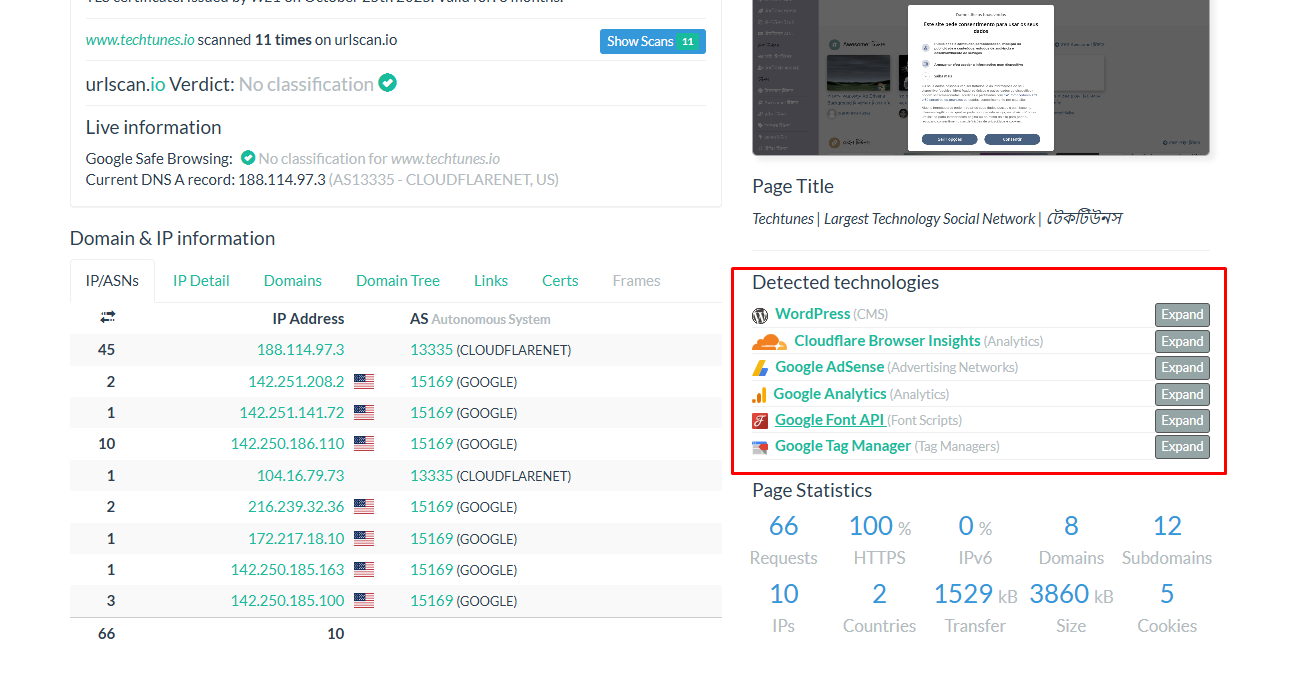Image resolution: width=1303 pixels, height=697 pixels.
Task: Open IP address 142.251.141.72 link
Action: click(x=292, y=412)
